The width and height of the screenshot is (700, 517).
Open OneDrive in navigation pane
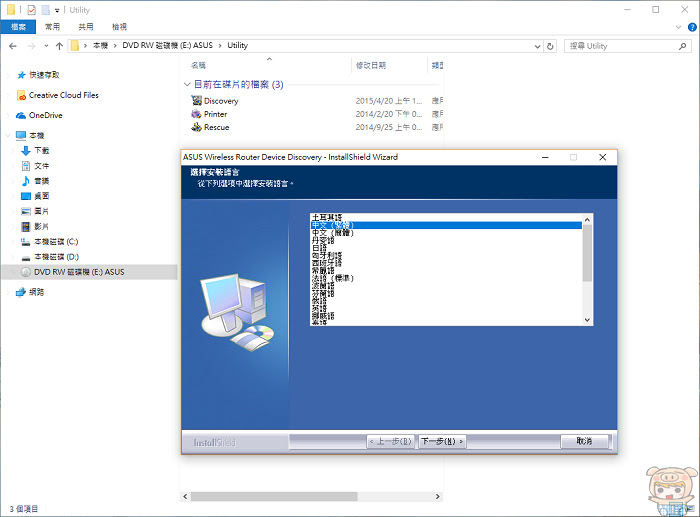46,115
